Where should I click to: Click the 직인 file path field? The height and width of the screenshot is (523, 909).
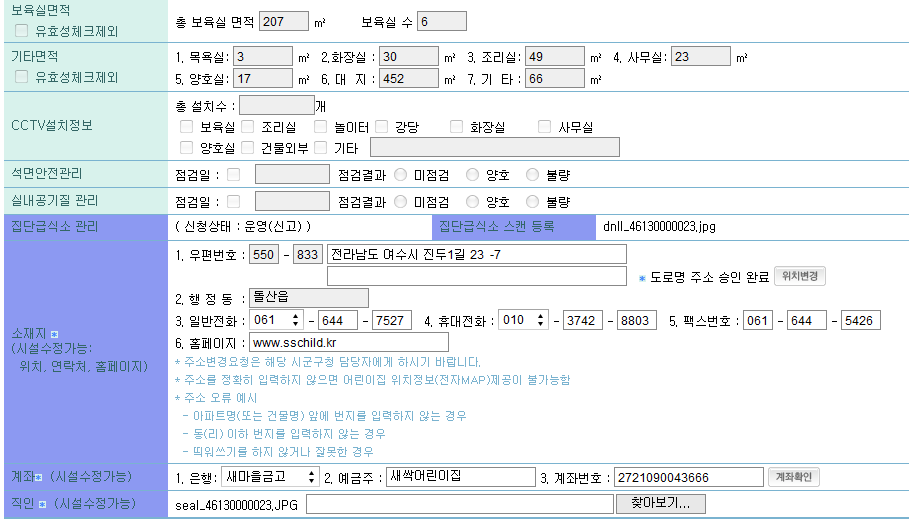(460, 504)
